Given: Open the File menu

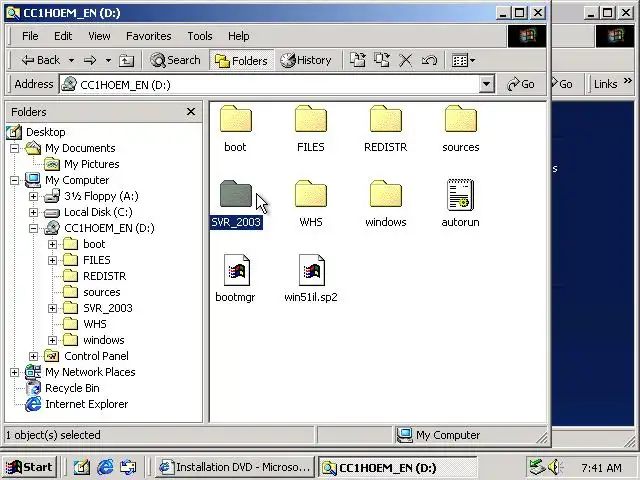Looking at the screenshot, I should pos(30,36).
